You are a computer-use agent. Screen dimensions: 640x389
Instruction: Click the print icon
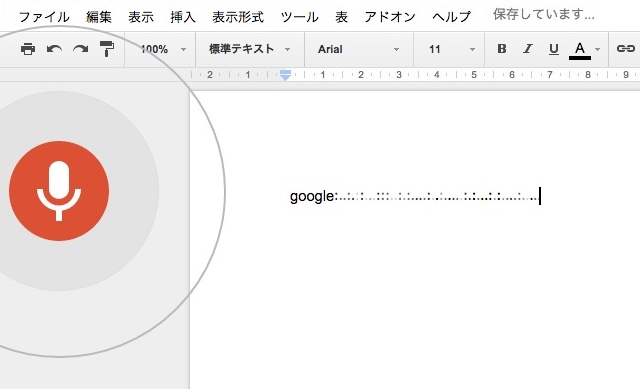[28, 49]
